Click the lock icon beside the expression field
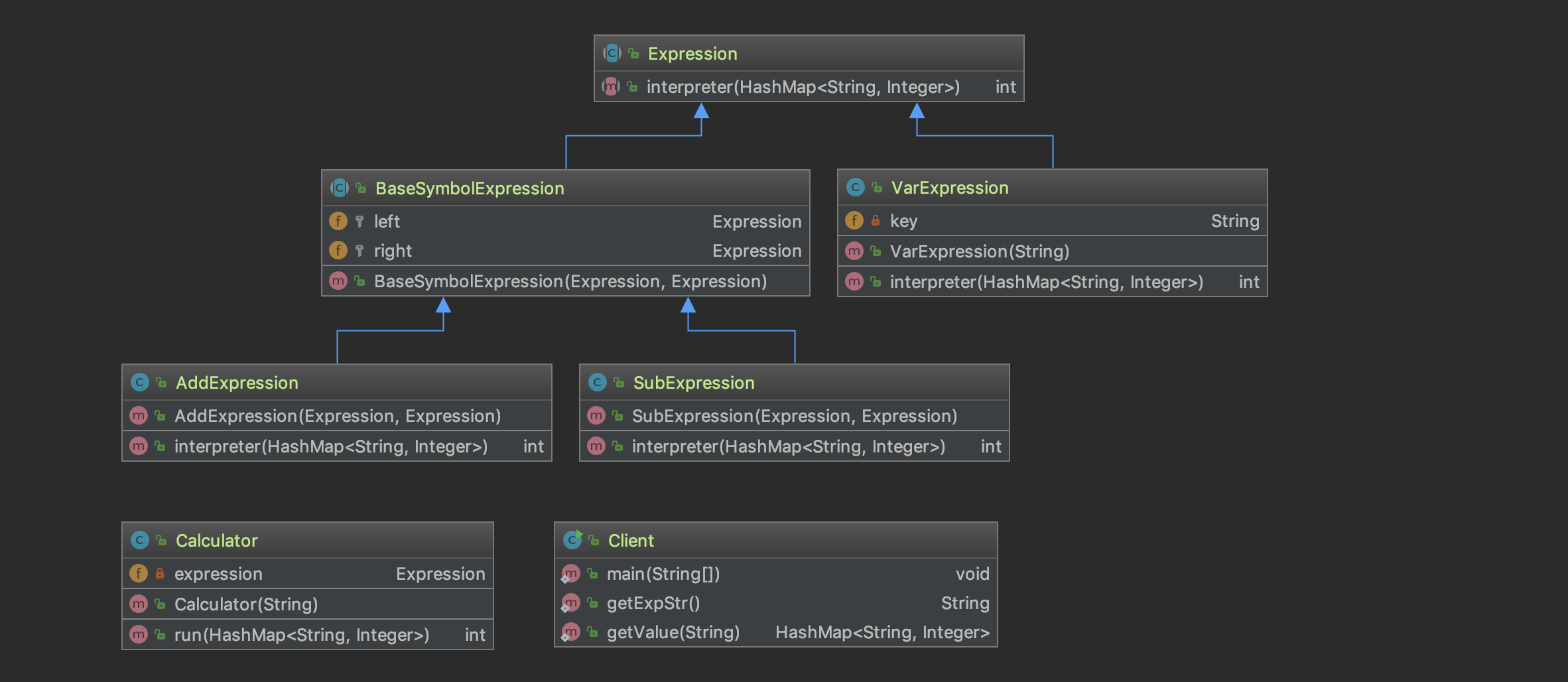 (160, 574)
